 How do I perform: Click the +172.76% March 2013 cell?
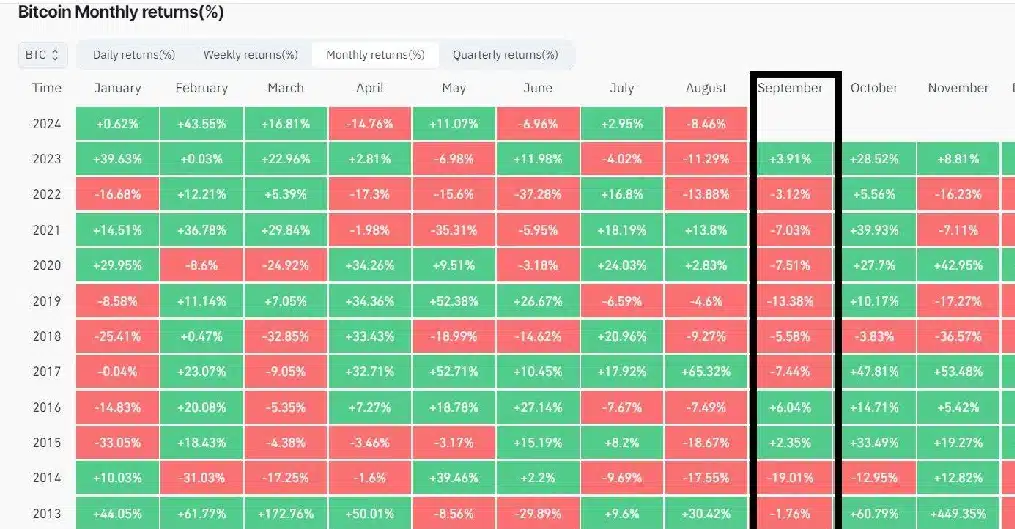pyautogui.click(x=285, y=513)
